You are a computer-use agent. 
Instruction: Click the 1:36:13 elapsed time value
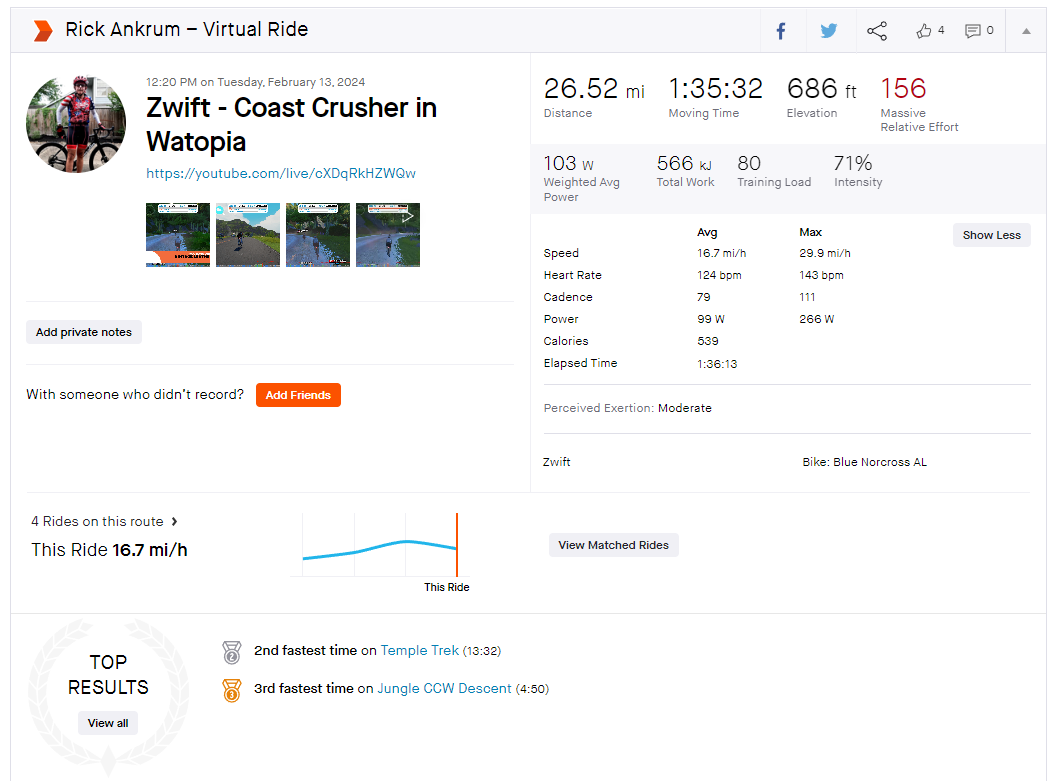point(717,364)
